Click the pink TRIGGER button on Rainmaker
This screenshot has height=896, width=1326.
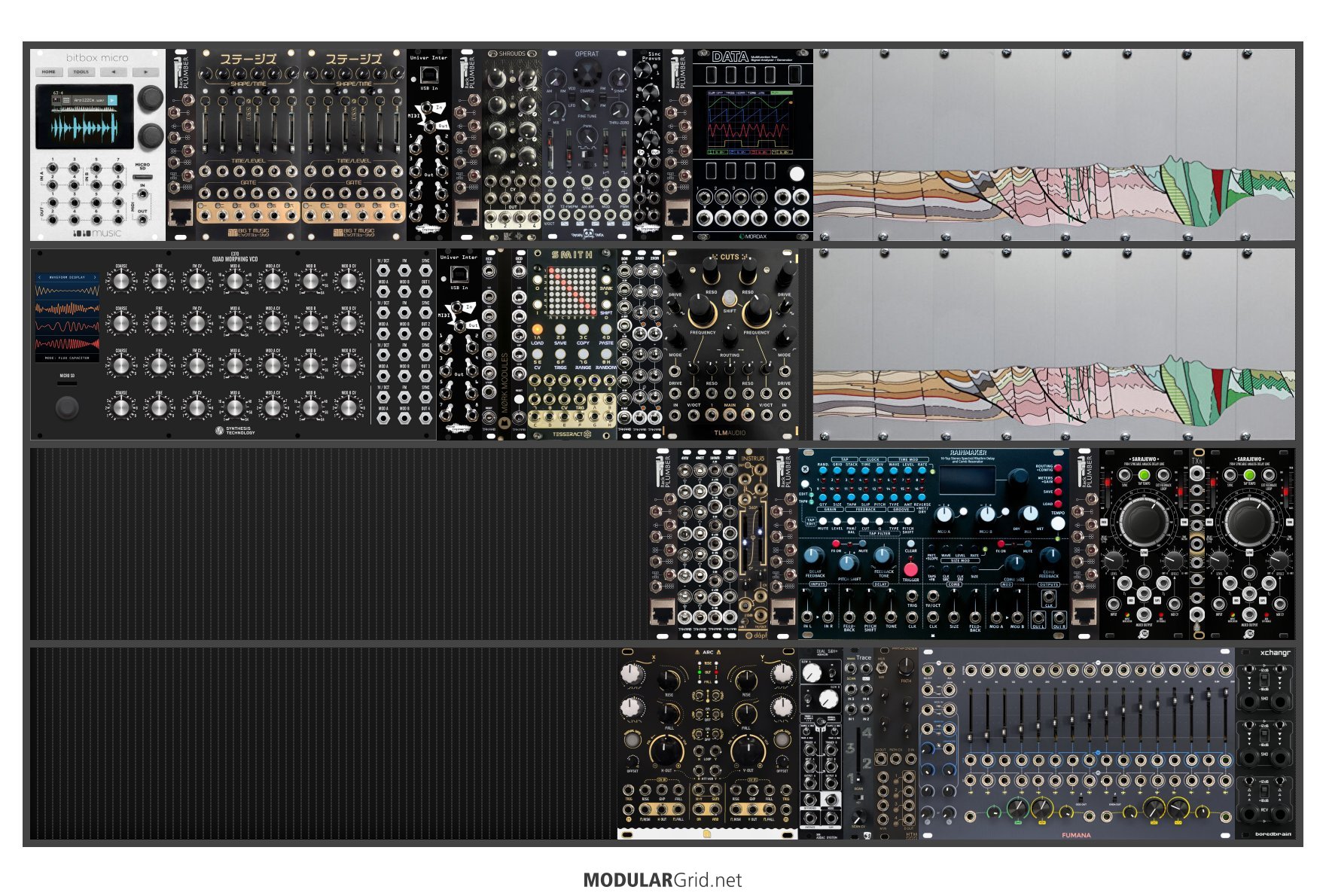pos(910,569)
